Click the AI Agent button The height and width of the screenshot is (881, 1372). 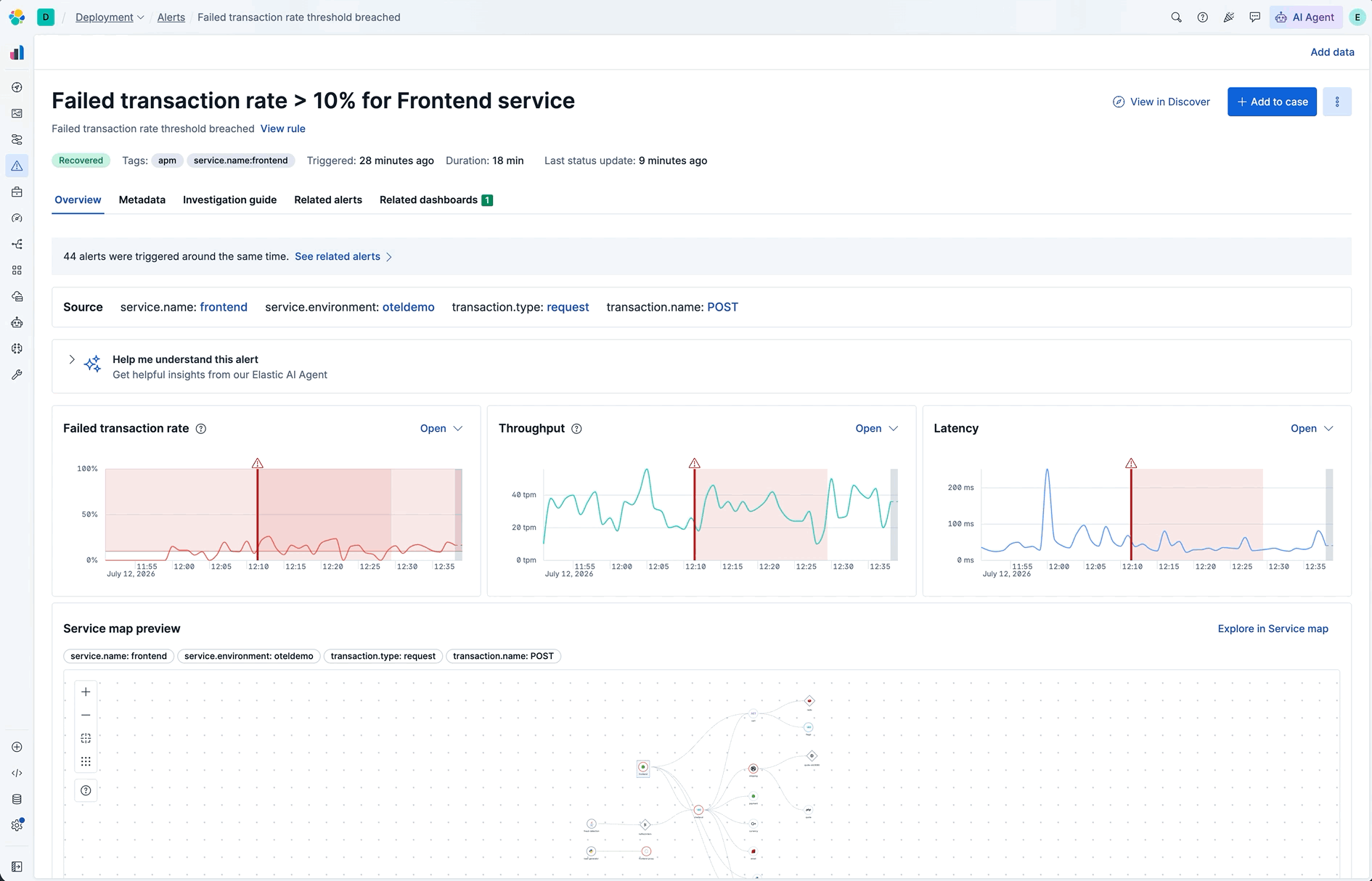1305,17
